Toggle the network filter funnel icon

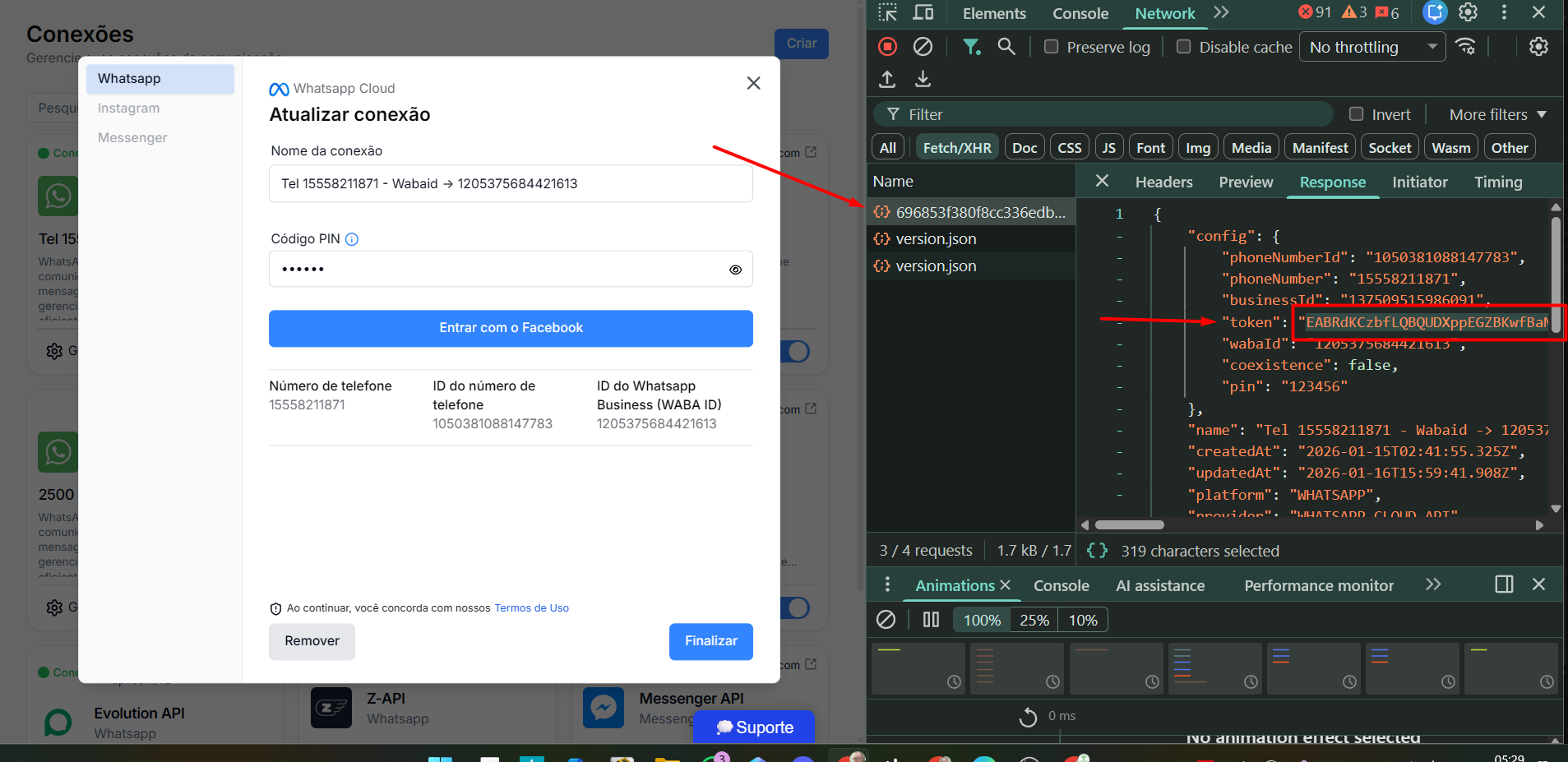(972, 47)
